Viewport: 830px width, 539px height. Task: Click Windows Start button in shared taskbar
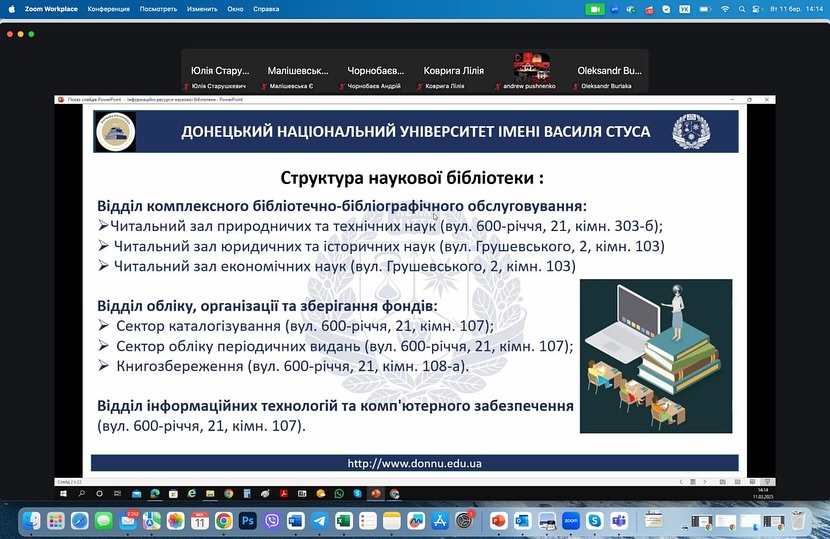coord(64,493)
